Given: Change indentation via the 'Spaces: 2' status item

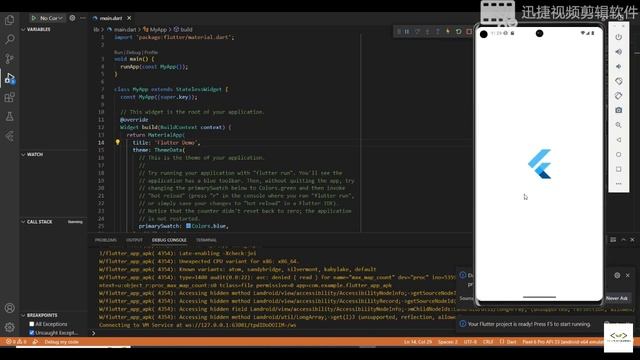Looking at the screenshot, I should pyautogui.click(x=448, y=342).
